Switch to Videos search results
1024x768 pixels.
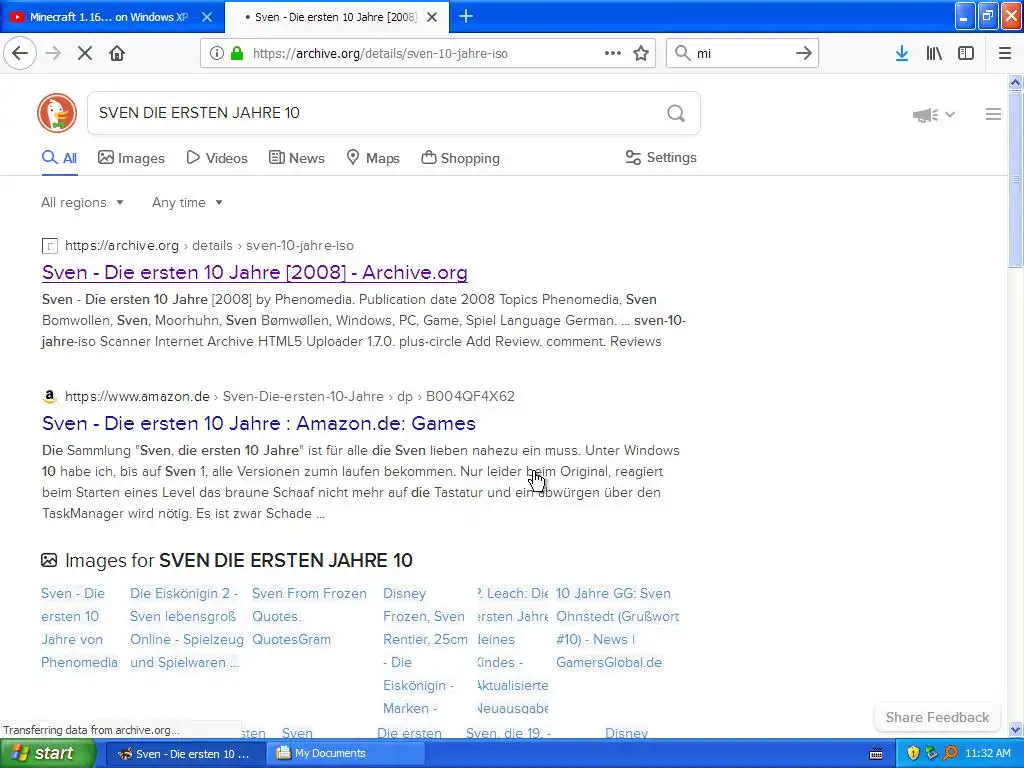(x=217, y=158)
